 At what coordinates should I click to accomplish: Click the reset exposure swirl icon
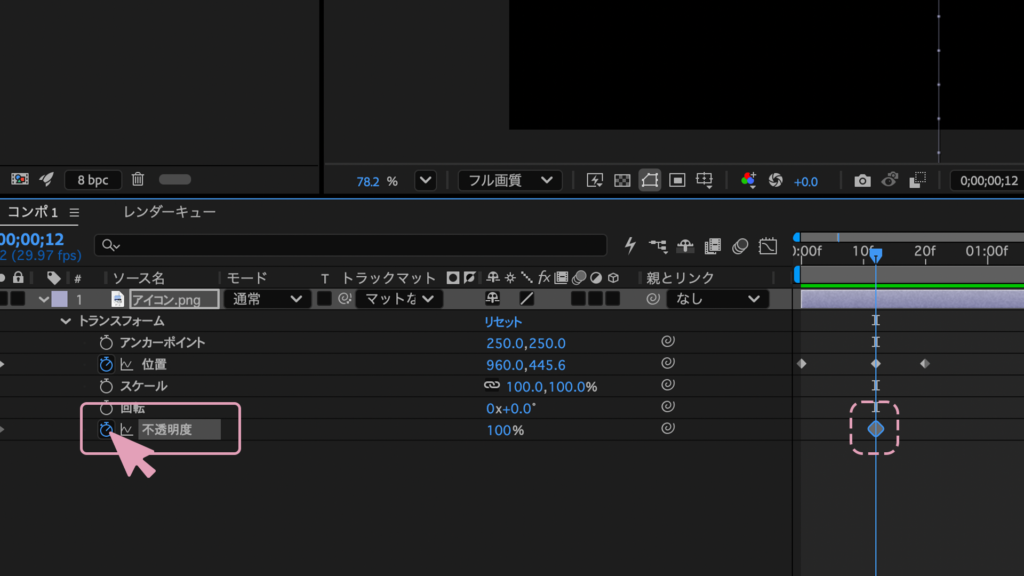point(775,180)
